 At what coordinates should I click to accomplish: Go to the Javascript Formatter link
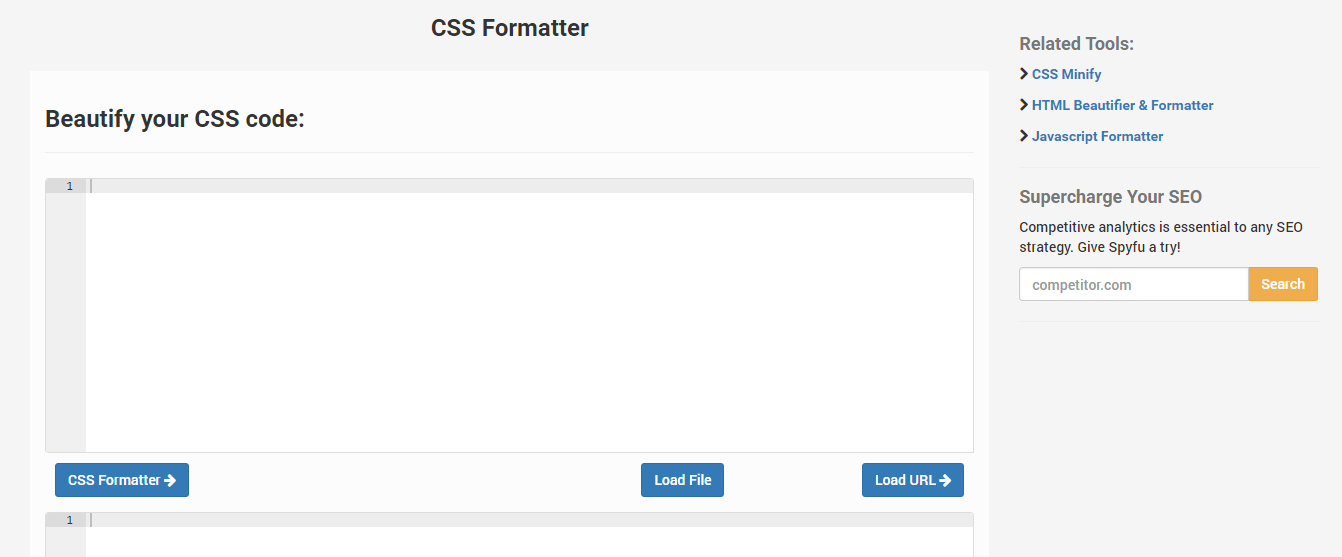click(x=1097, y=136)
